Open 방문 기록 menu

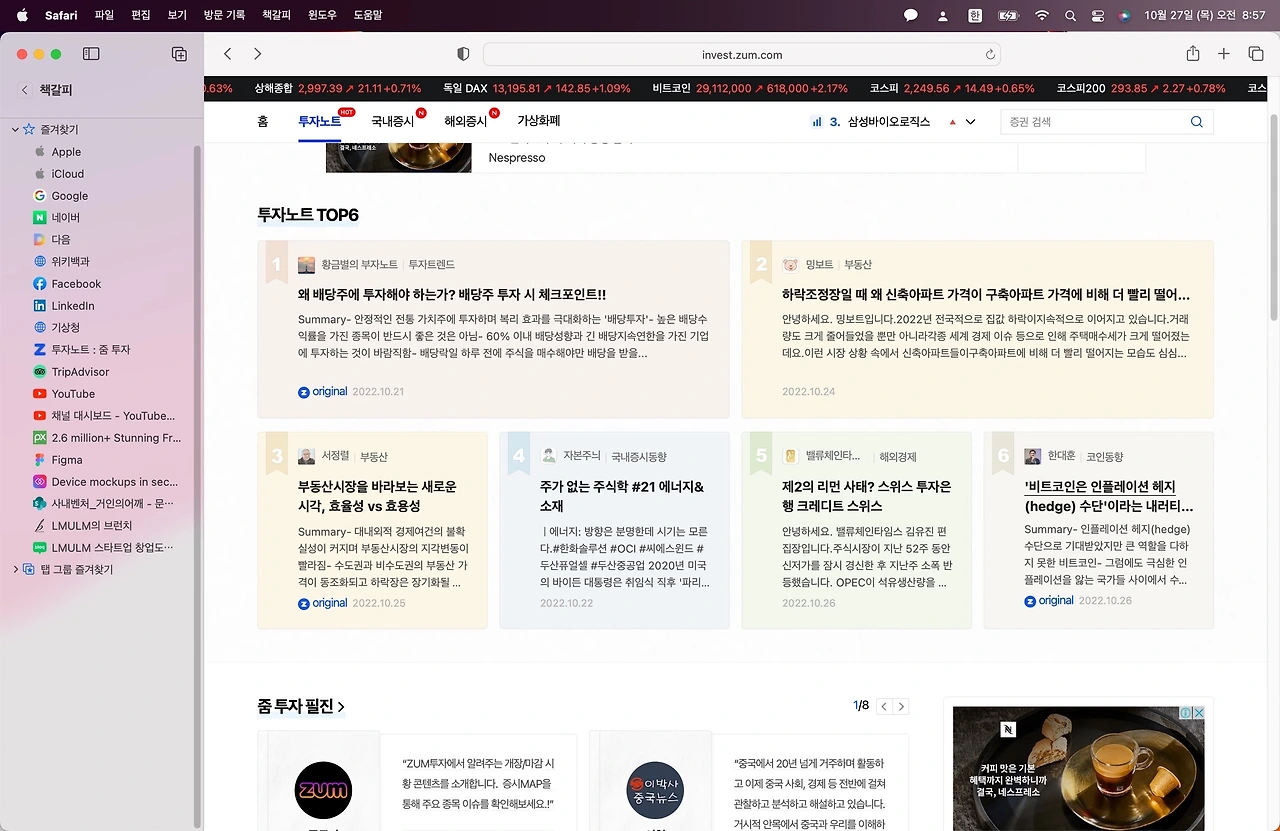pyautogui.click(x=224, y=15)
